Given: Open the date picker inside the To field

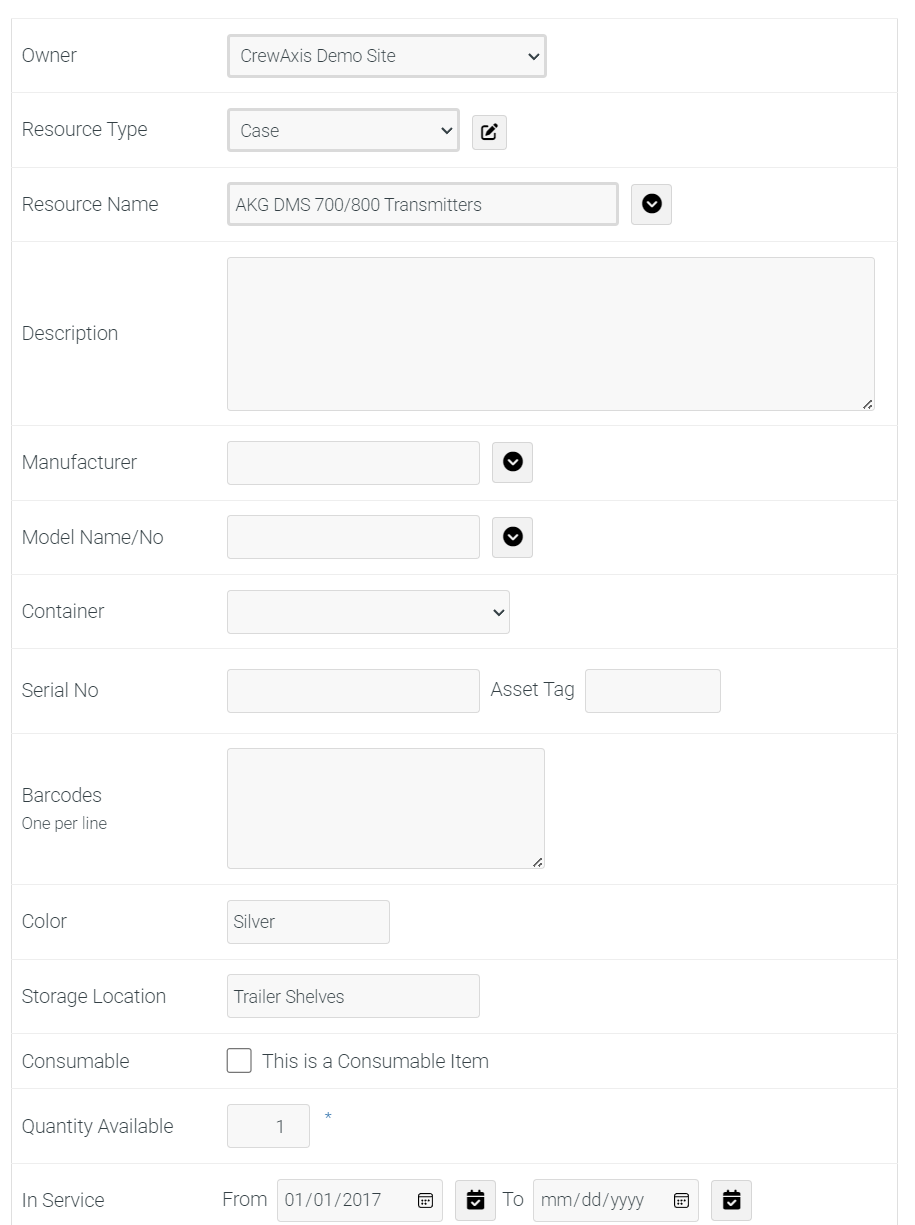Looking at the screenshot, I should tap(681, 1200).
